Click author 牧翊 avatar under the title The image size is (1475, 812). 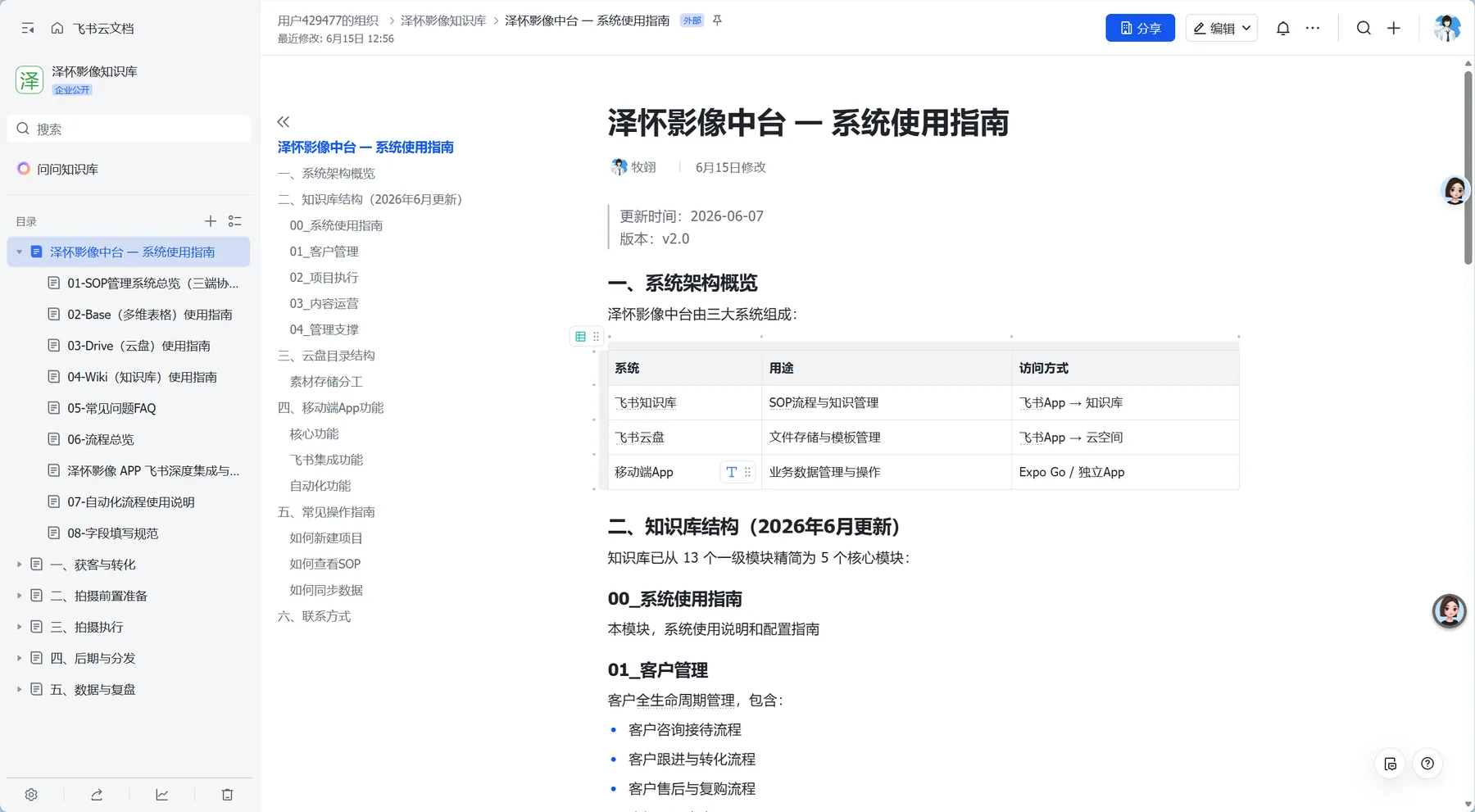coord(619,167)
